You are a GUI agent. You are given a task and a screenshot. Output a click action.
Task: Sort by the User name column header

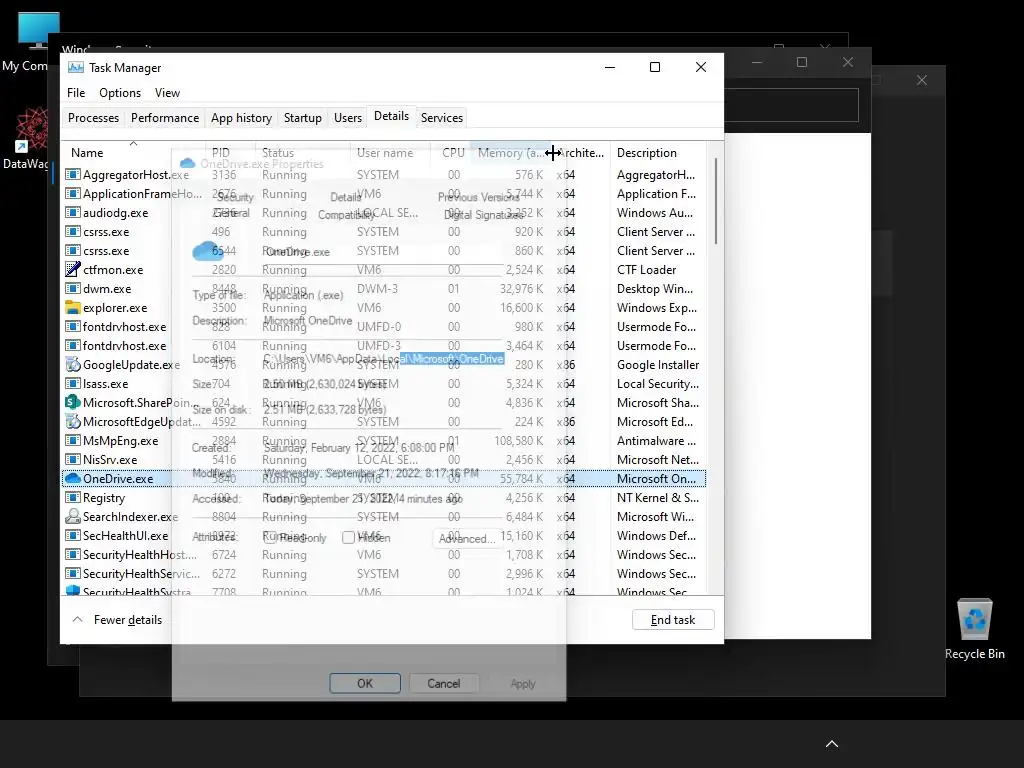390,152
